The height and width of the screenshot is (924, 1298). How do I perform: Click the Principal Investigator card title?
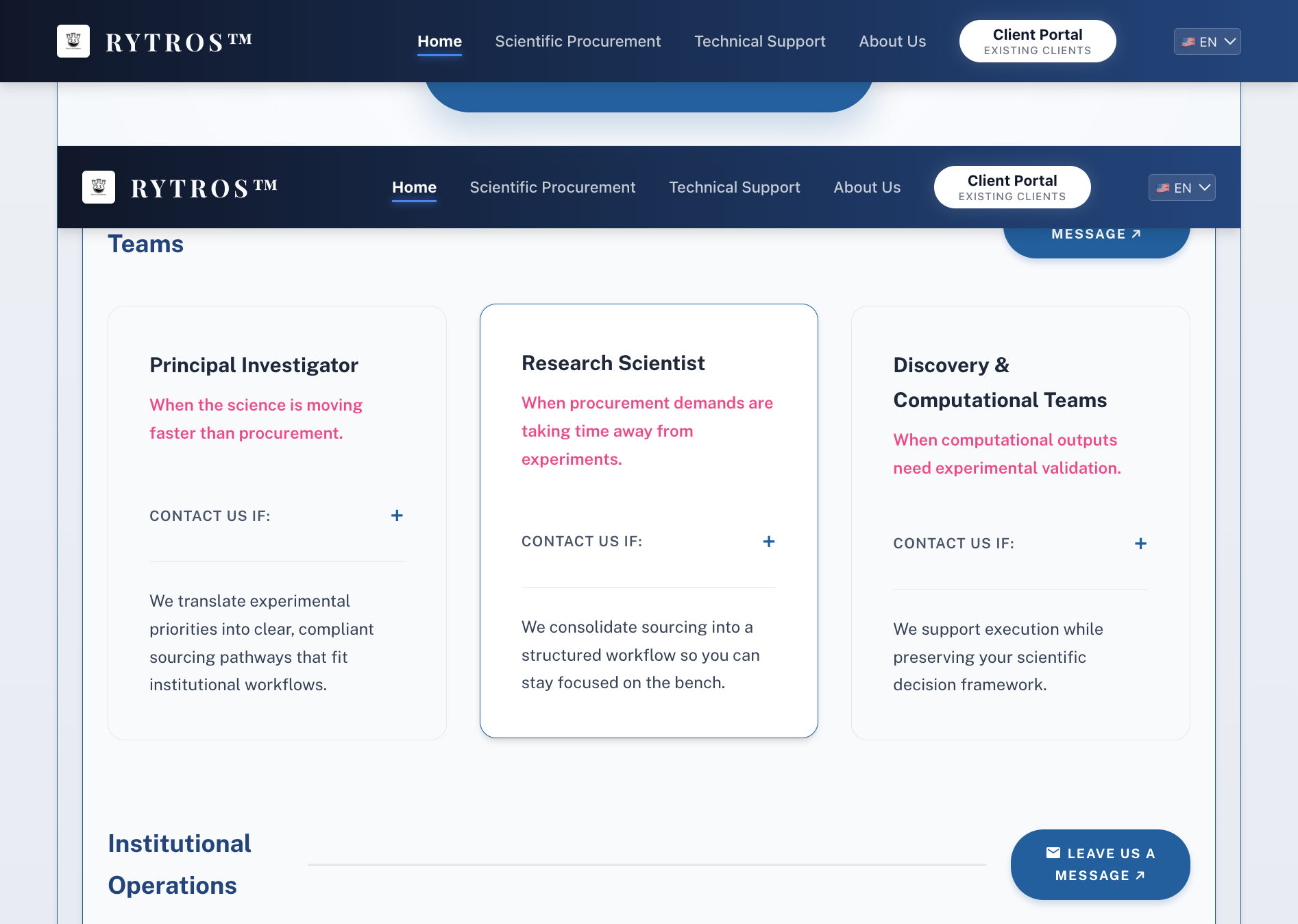[254, 365]
